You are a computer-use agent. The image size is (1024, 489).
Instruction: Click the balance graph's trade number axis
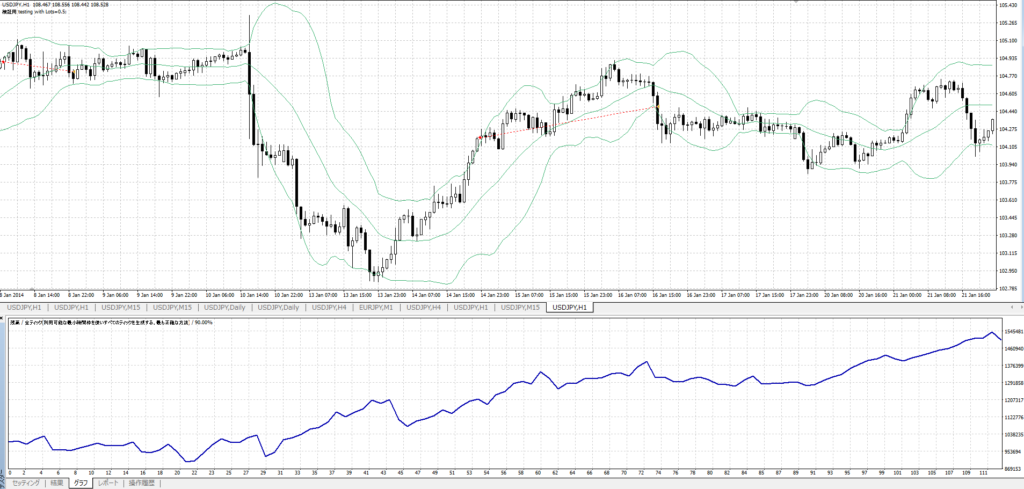(500, 472)
